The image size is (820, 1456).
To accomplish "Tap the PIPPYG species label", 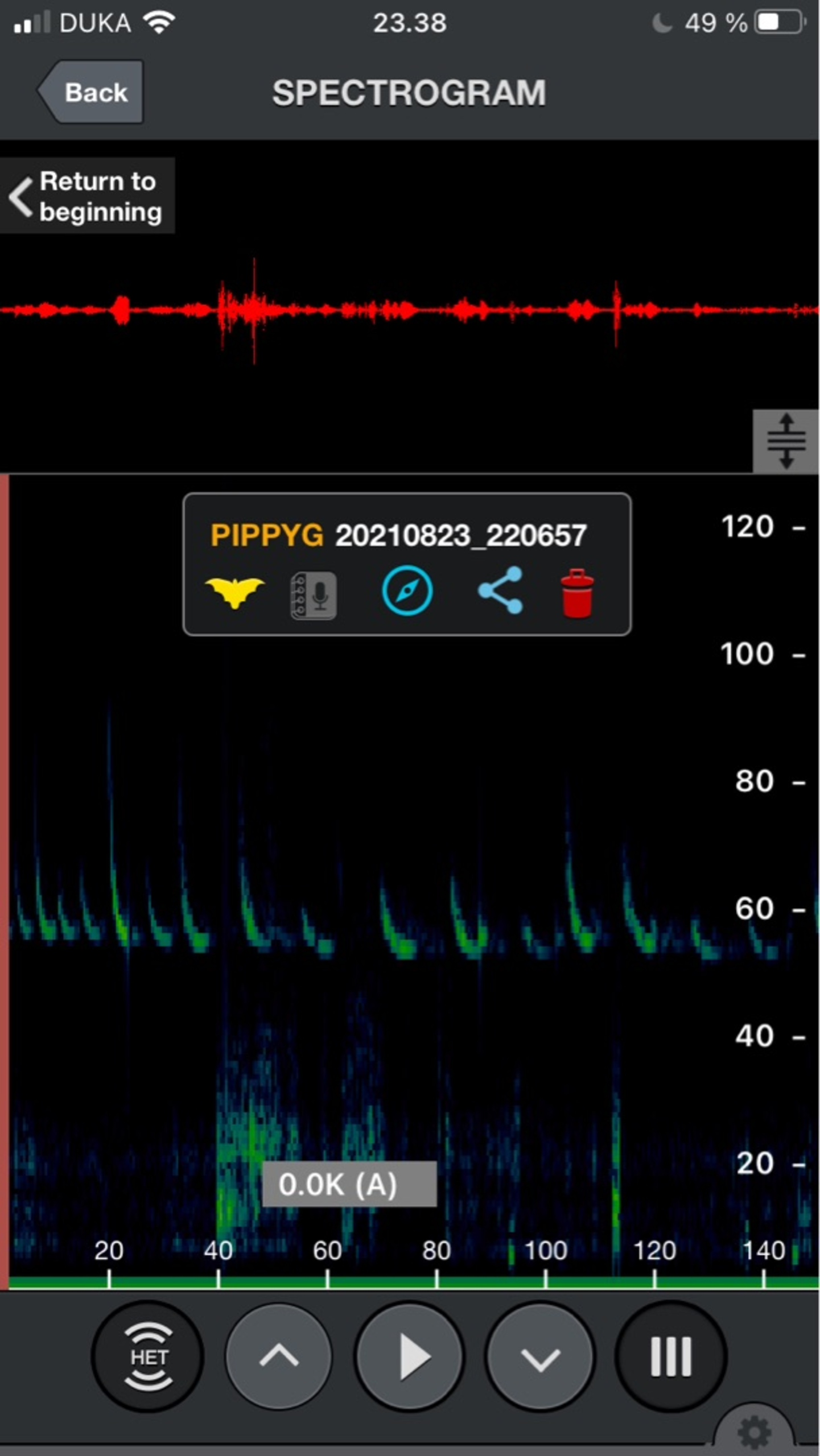I will (x=266, y=535).
